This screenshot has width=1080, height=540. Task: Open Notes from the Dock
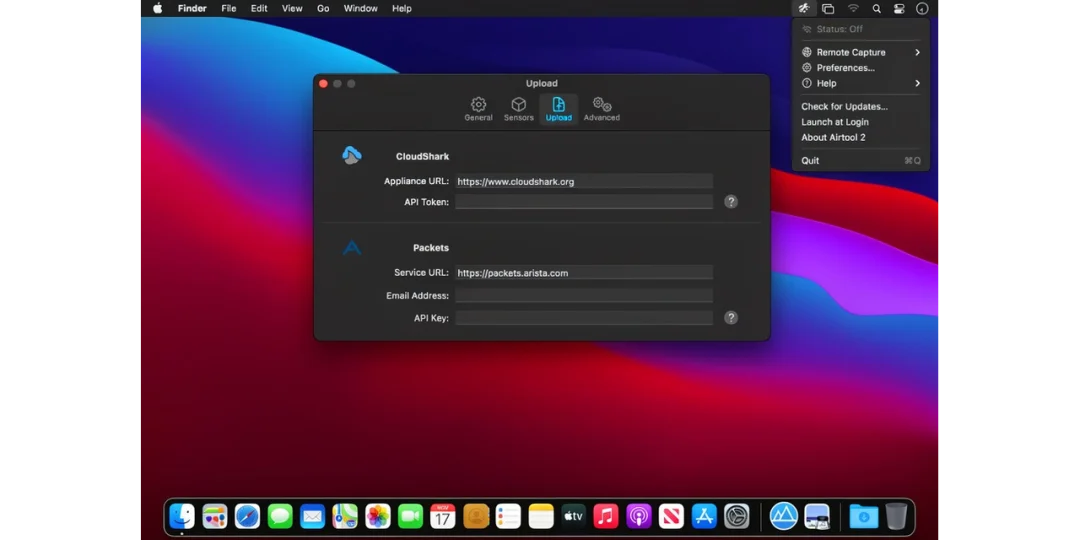[541, 516]
